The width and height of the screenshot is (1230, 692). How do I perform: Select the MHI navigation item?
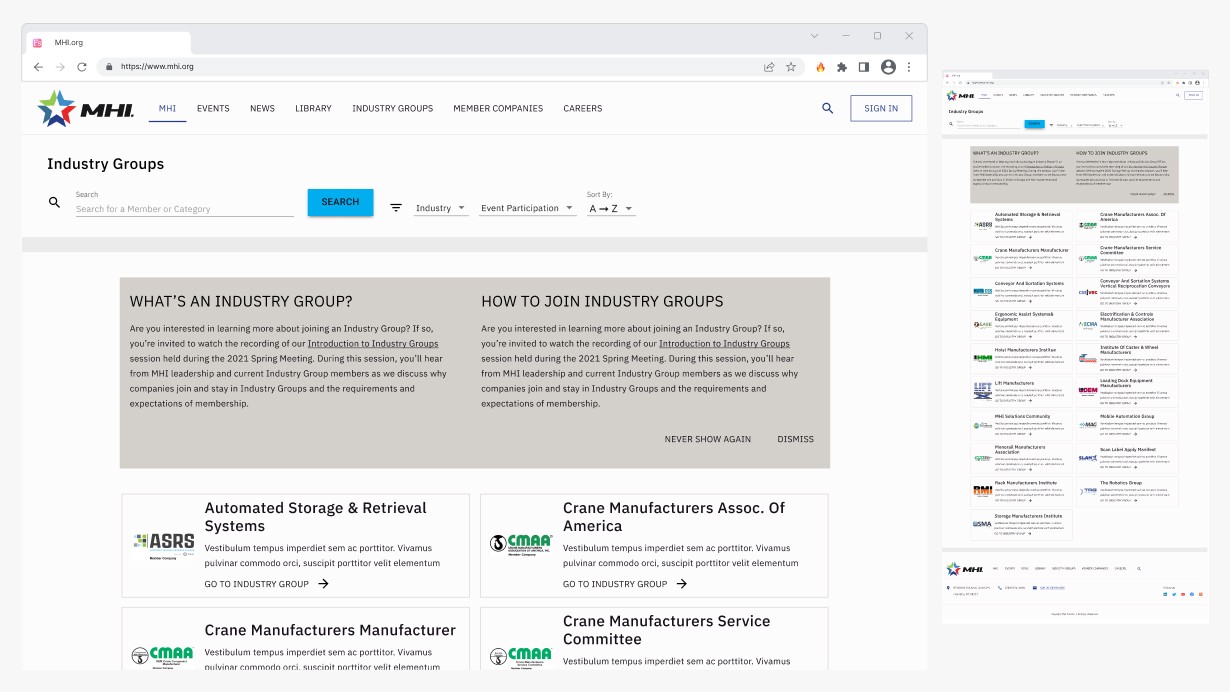point(167,108)
